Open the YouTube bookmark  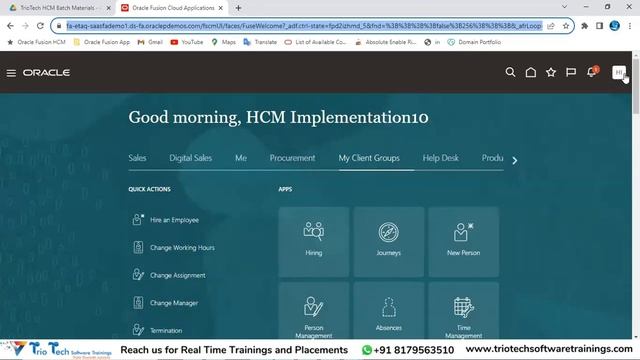[x=187, y=42]
